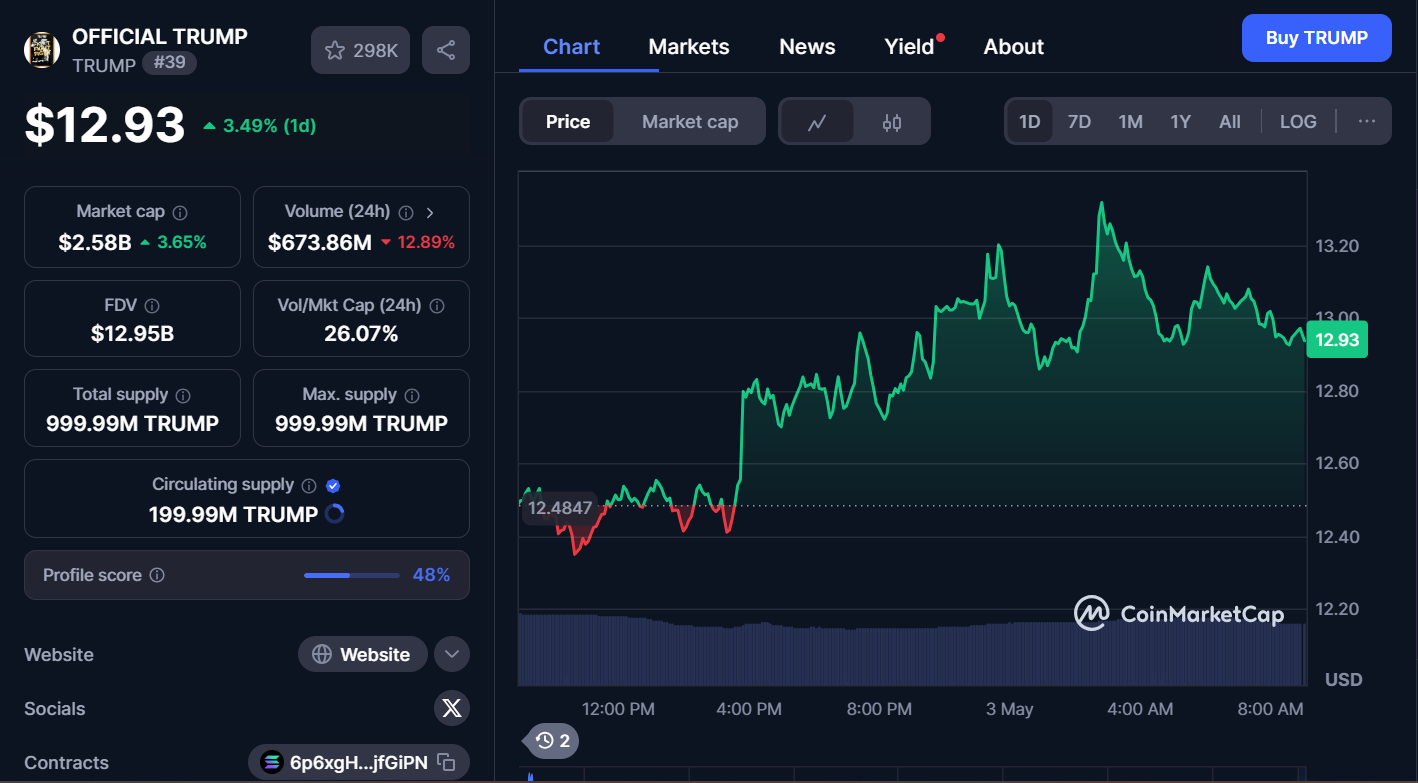The image size is (1418, 783).
Task: Show Volume (24h) info tooltip icon
Action: [x=406, y=212]
